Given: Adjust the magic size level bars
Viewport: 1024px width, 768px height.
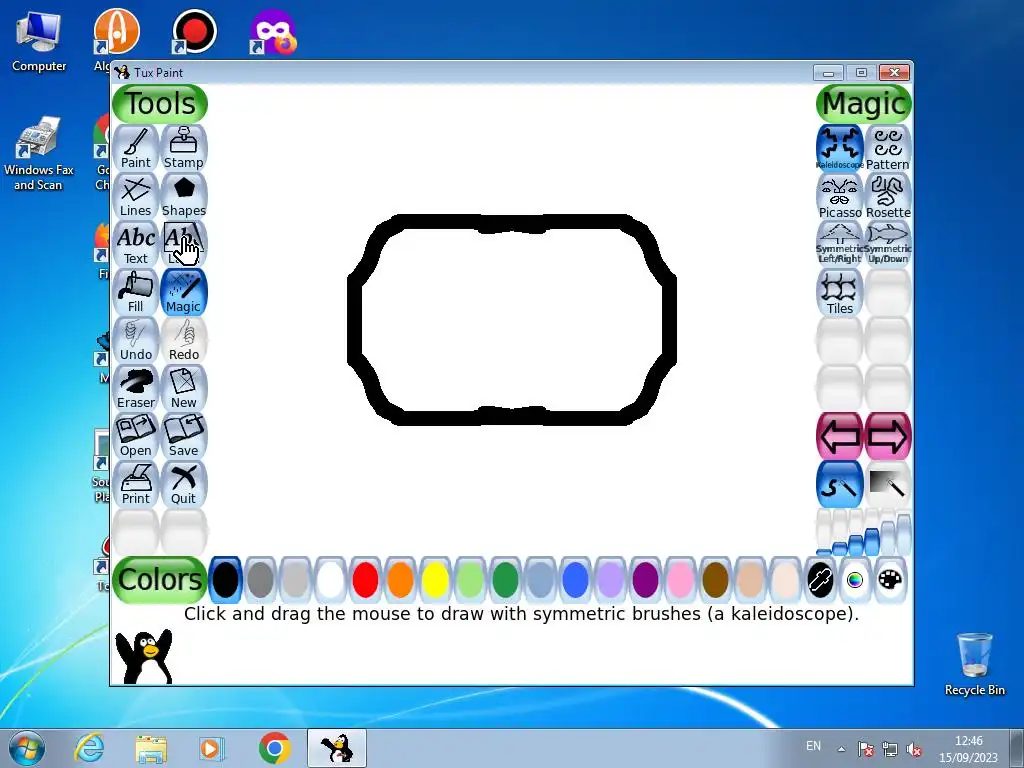Looking at the screenshot, I should [x=863, y=533].
